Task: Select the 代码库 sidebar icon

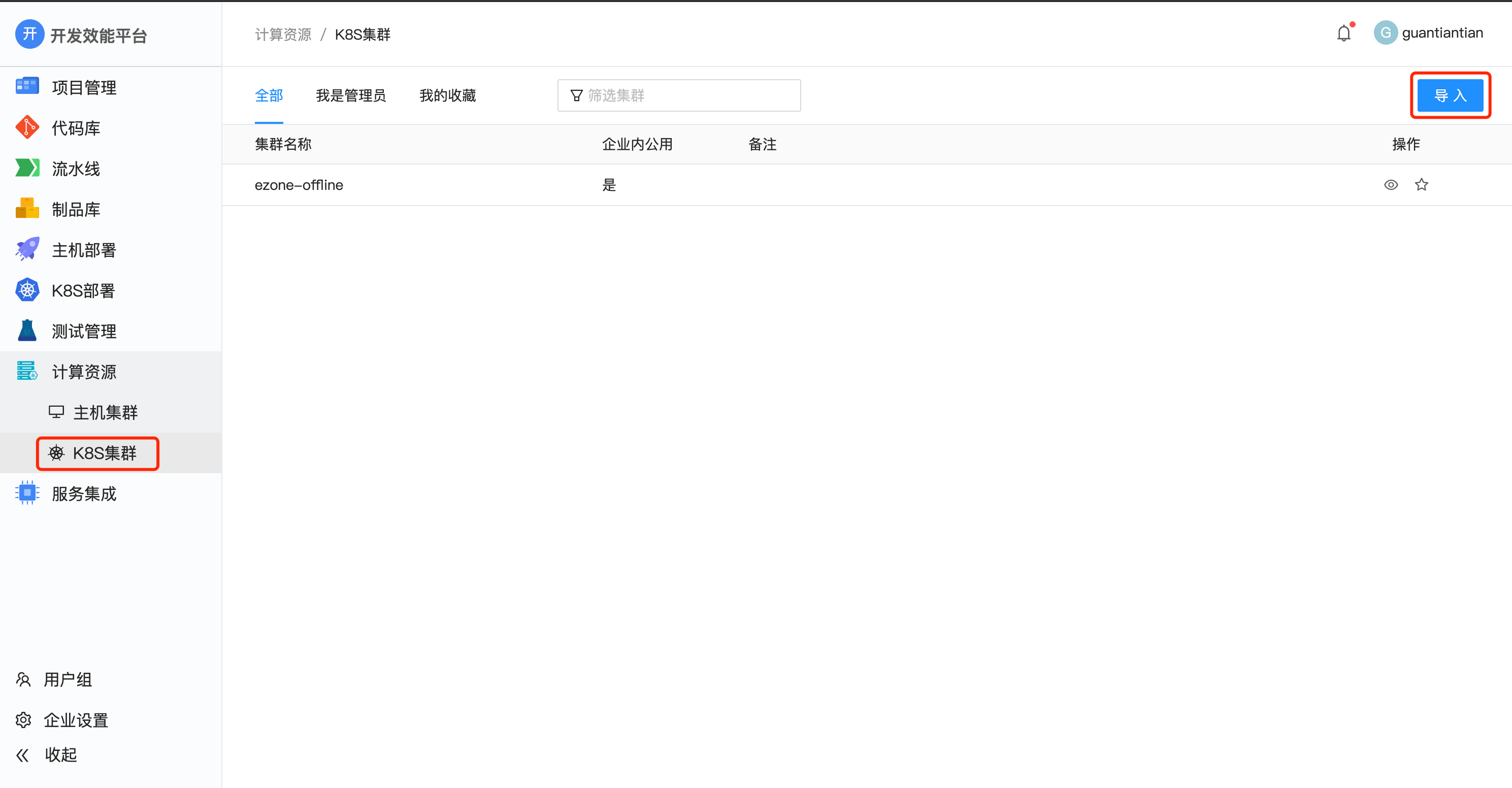Action: [x=75, y=127]
